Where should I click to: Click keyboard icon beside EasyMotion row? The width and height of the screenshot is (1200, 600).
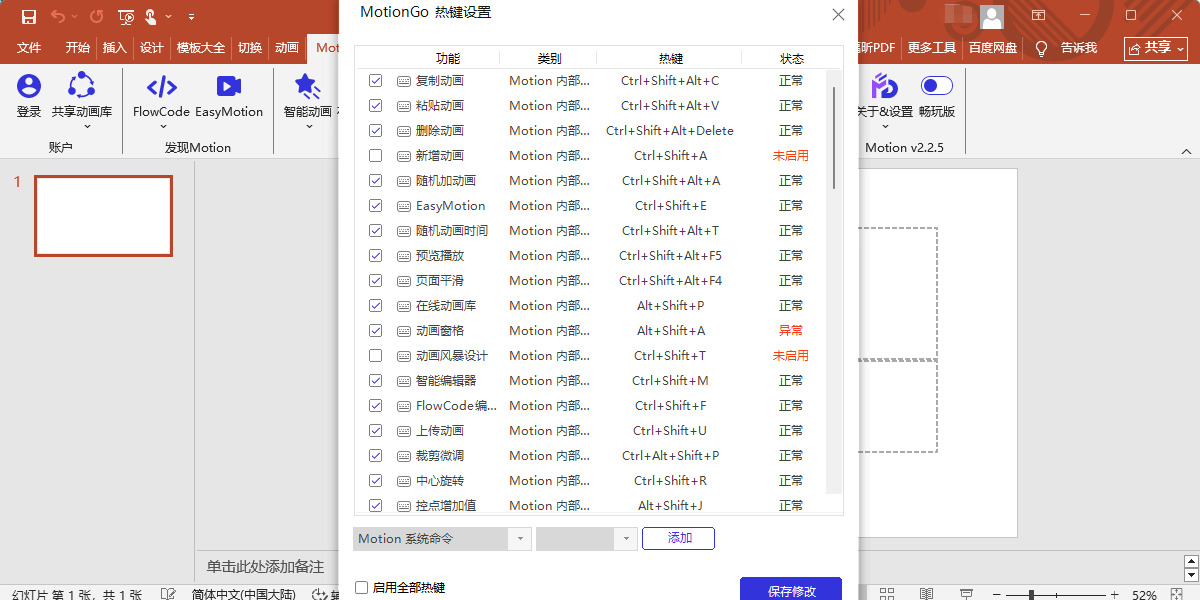(403, 206)
